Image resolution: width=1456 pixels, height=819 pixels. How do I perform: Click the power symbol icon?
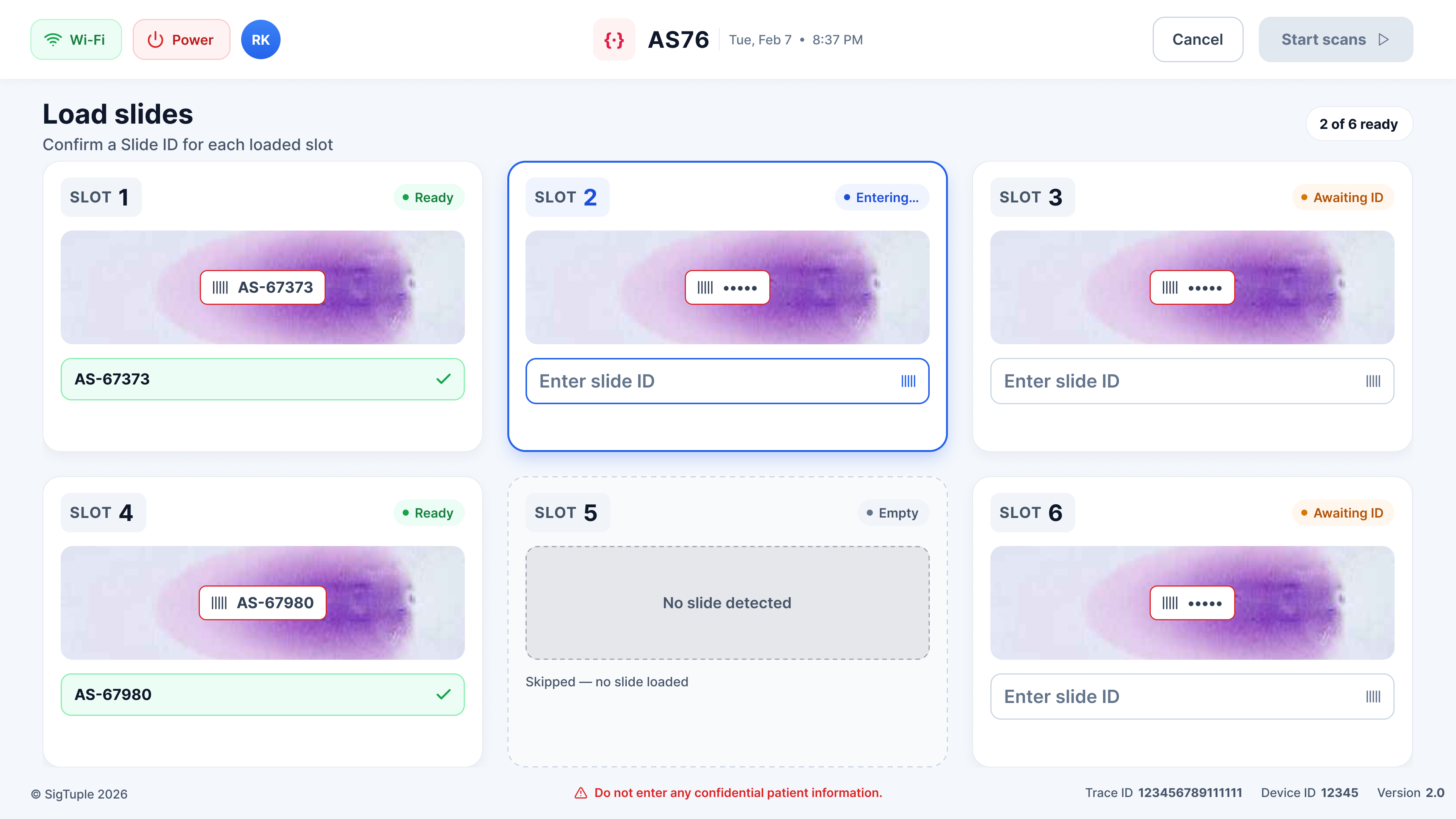[x=155, y=39]
